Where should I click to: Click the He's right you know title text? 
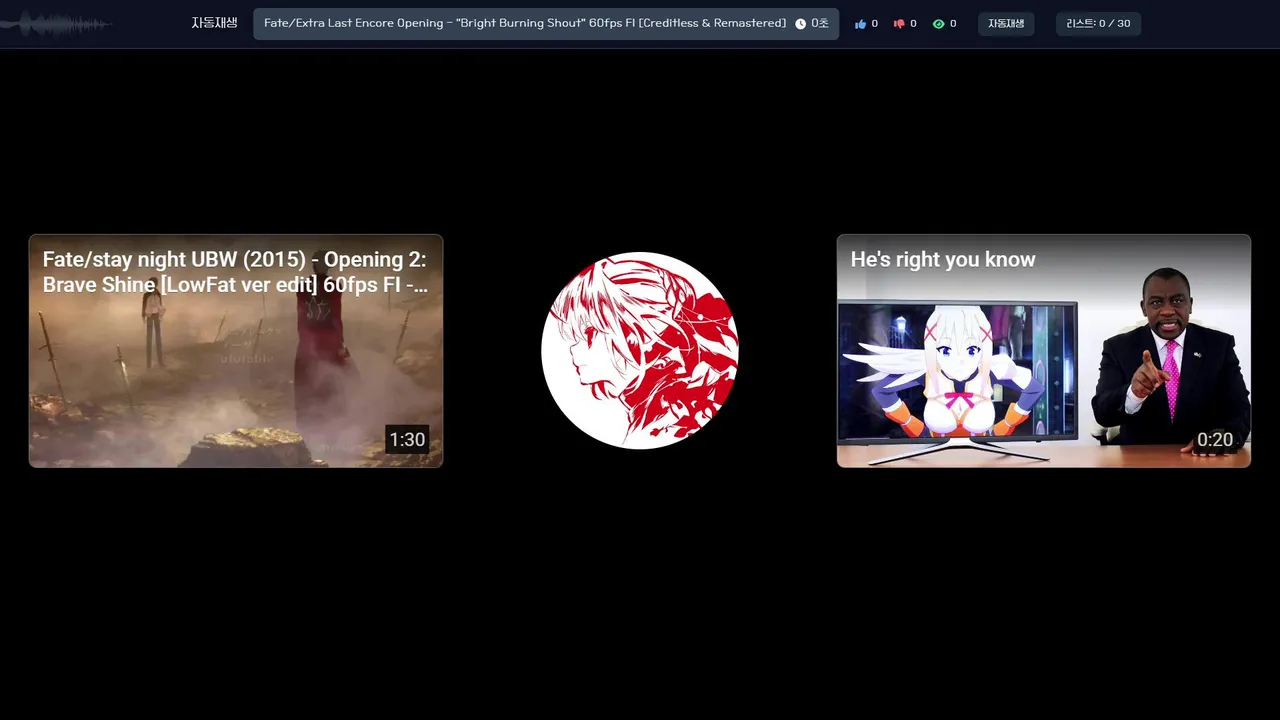point(943,260)
